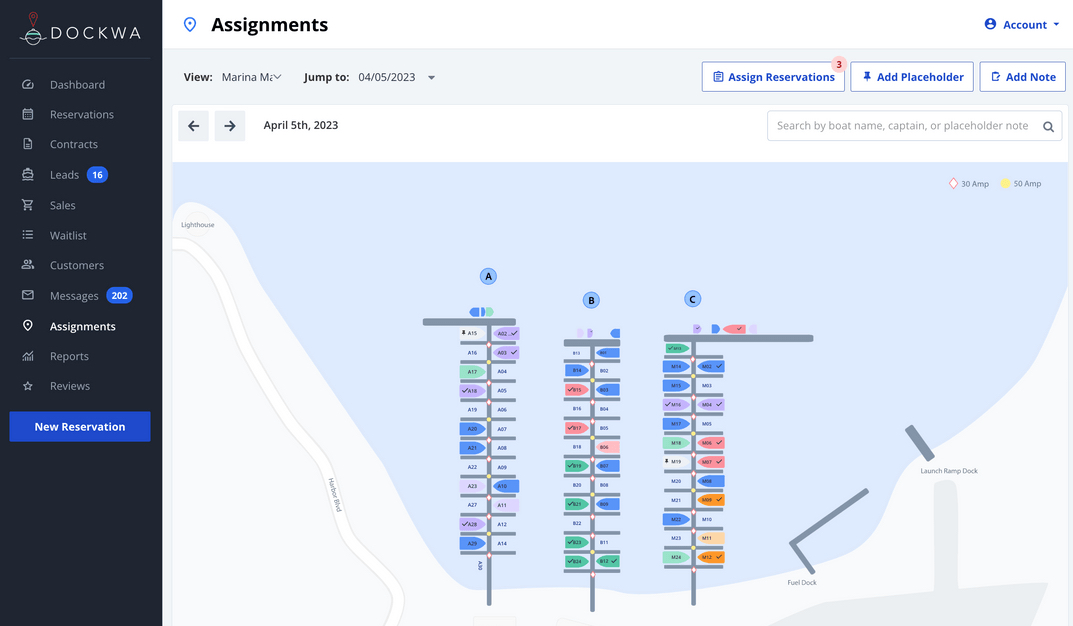1073x626 pixels.
Task: Click the Dashboard gauge icon
Action: (27, 84)
